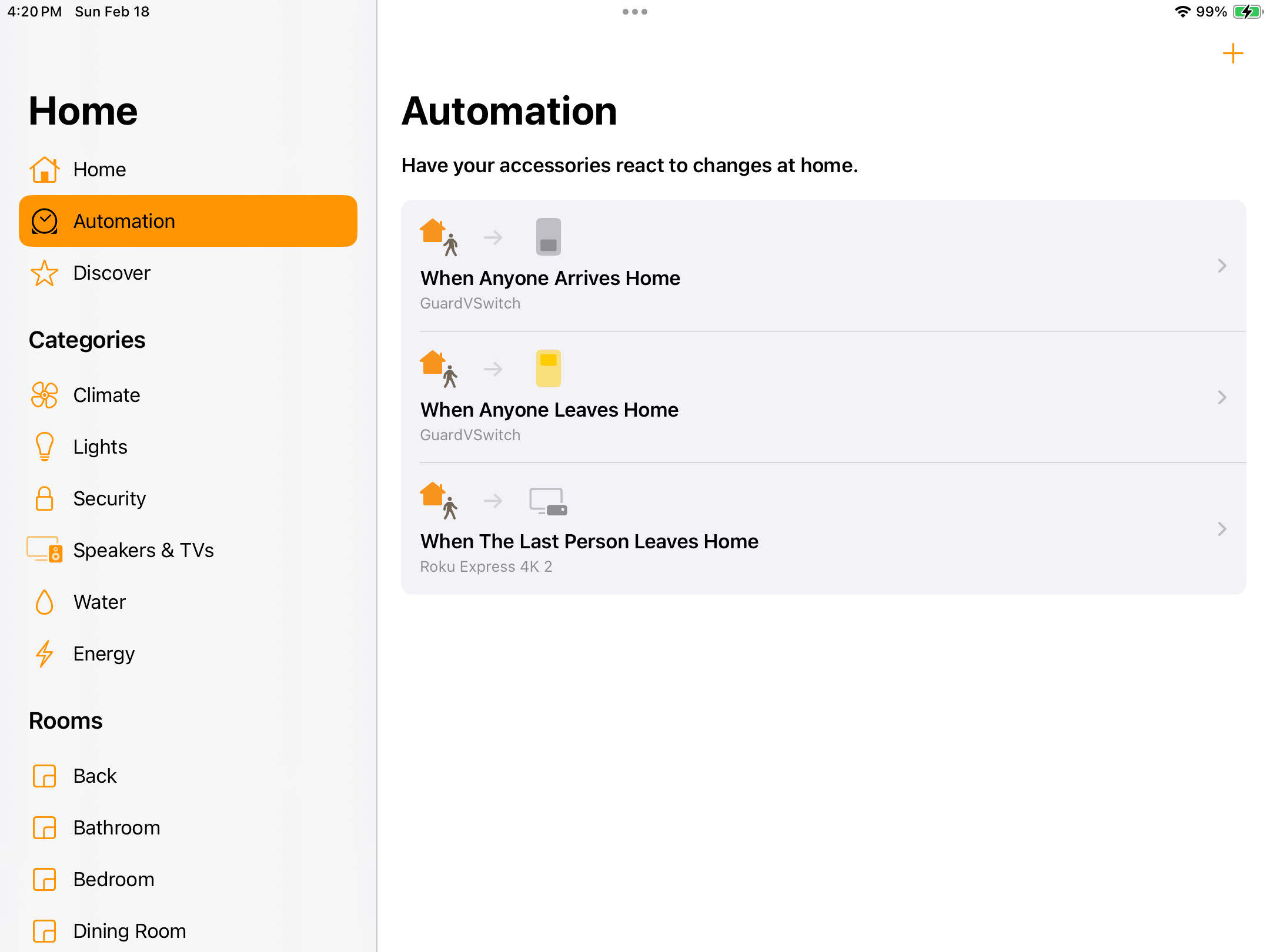Open the yellow GuardVSwitch accessory icon
This screenshot has width=1270, height=952.
tap(549, 368)
